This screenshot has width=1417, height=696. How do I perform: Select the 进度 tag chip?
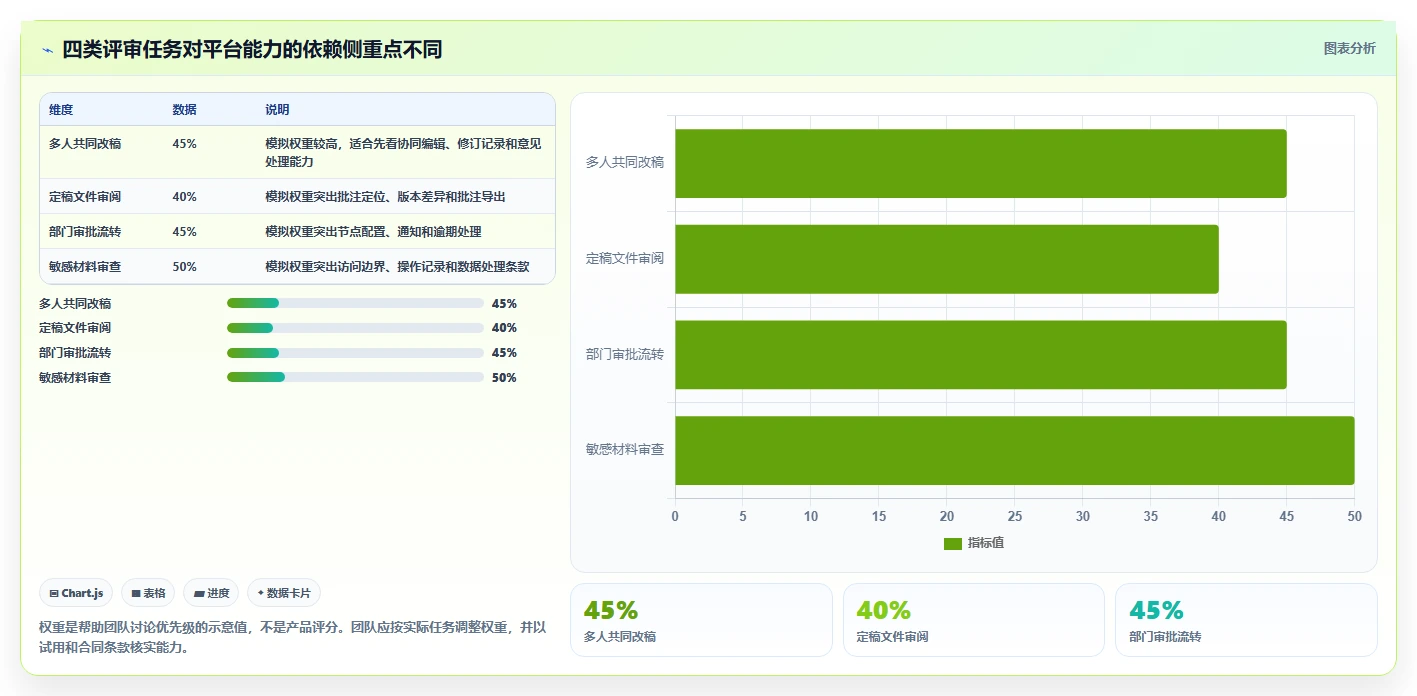click(x=211, y=593)
